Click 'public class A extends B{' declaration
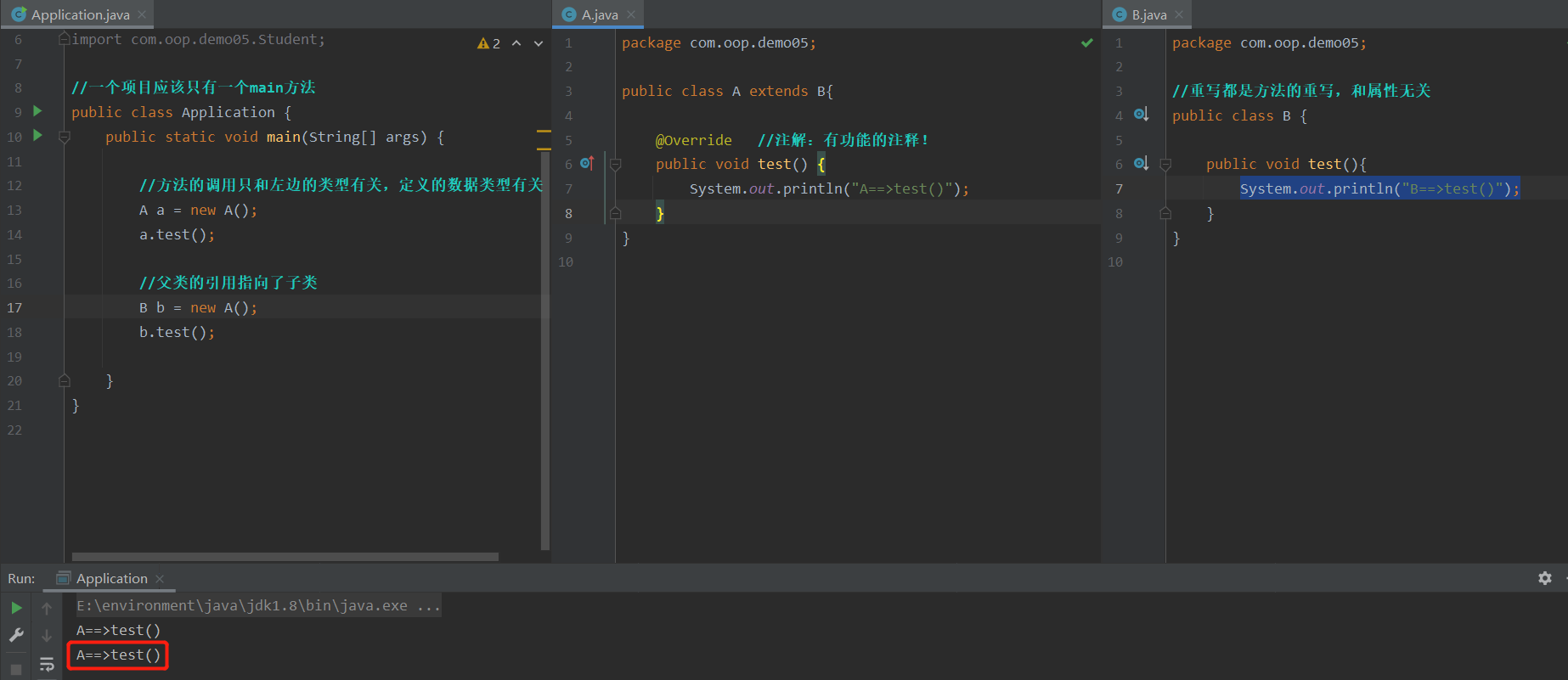This screenshot has width=1568, height=680. point(727,91)
